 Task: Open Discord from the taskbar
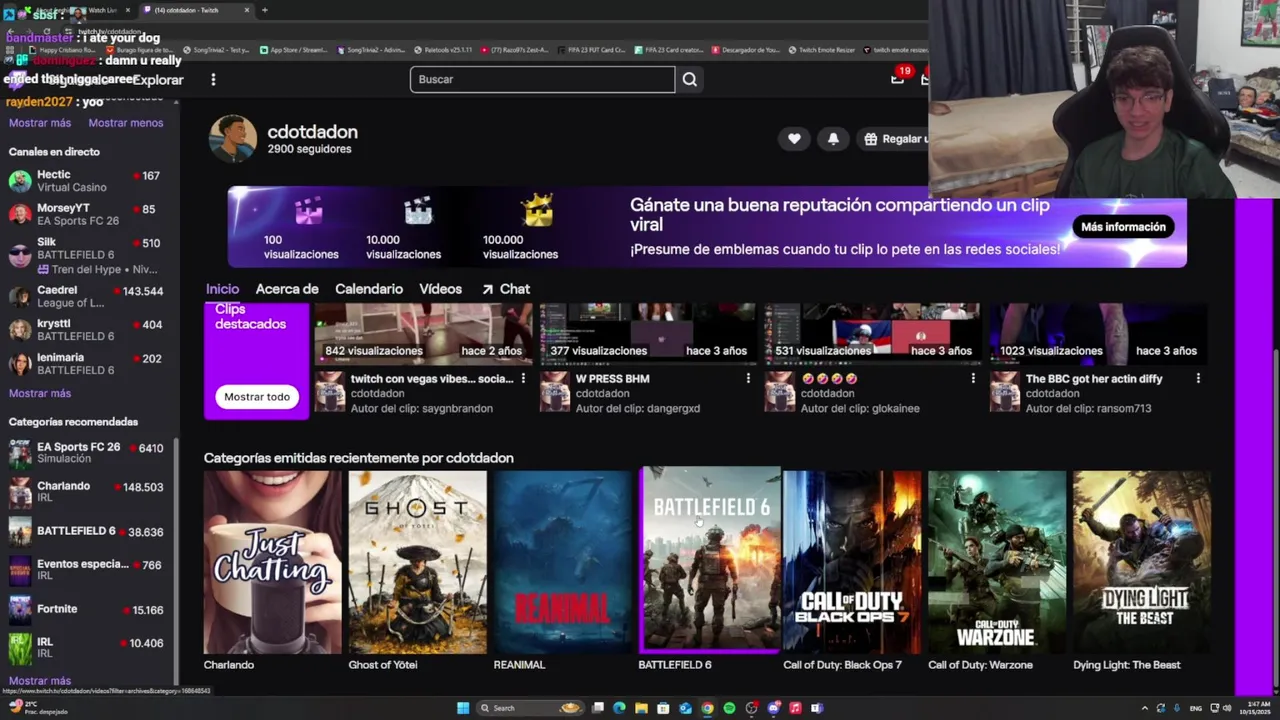click(773, 708)
